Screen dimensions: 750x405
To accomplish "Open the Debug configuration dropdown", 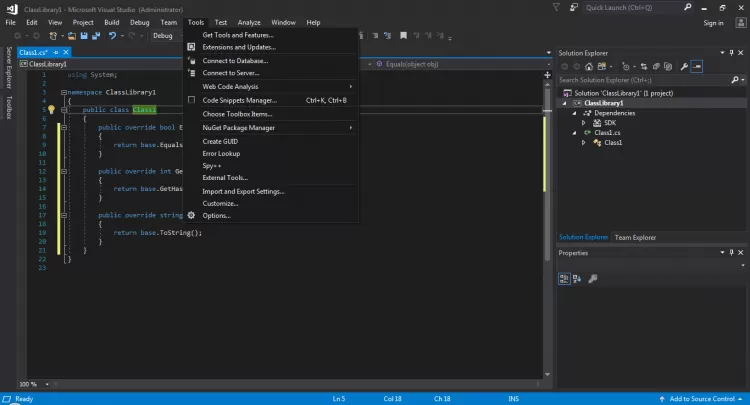I will coord(166,36).
